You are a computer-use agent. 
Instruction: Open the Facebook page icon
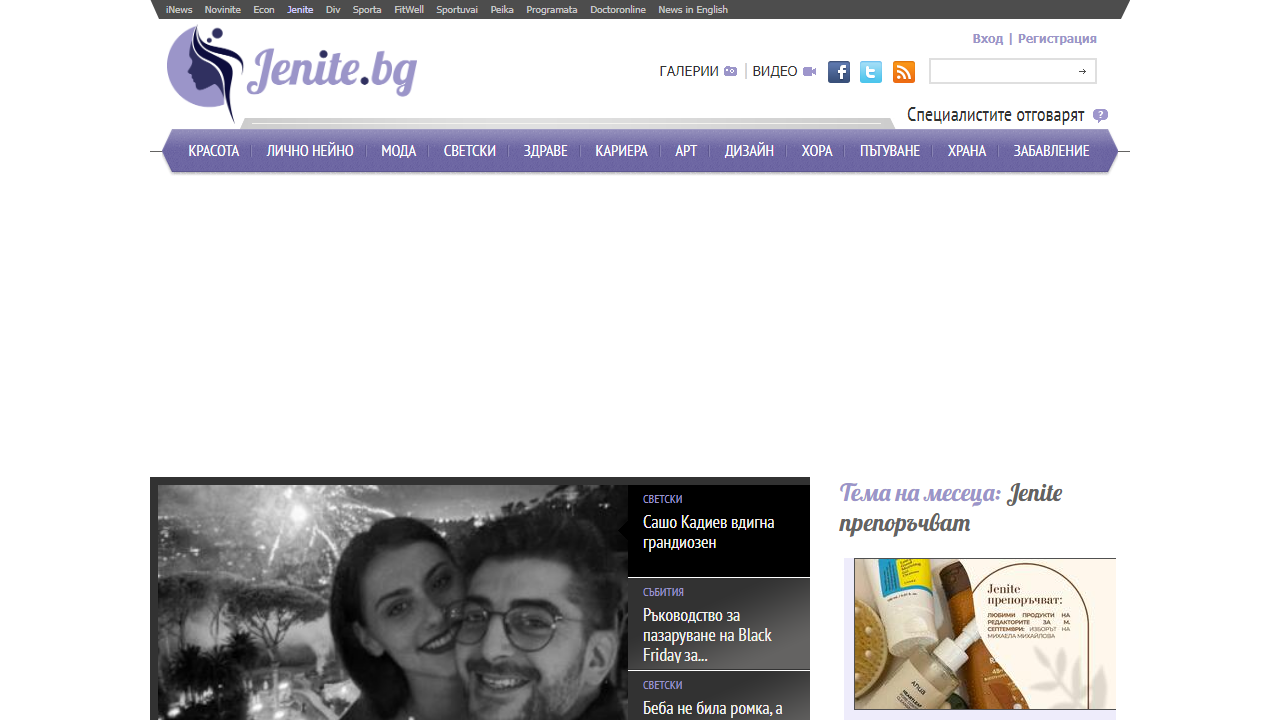coord(839,72)
